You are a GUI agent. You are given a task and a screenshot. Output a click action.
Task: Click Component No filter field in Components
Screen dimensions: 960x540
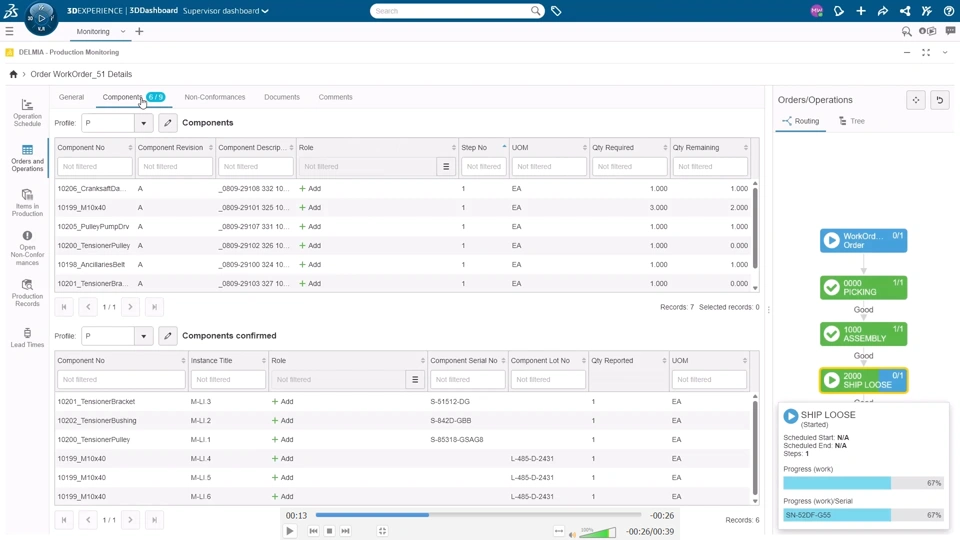(x=94, y=167)
